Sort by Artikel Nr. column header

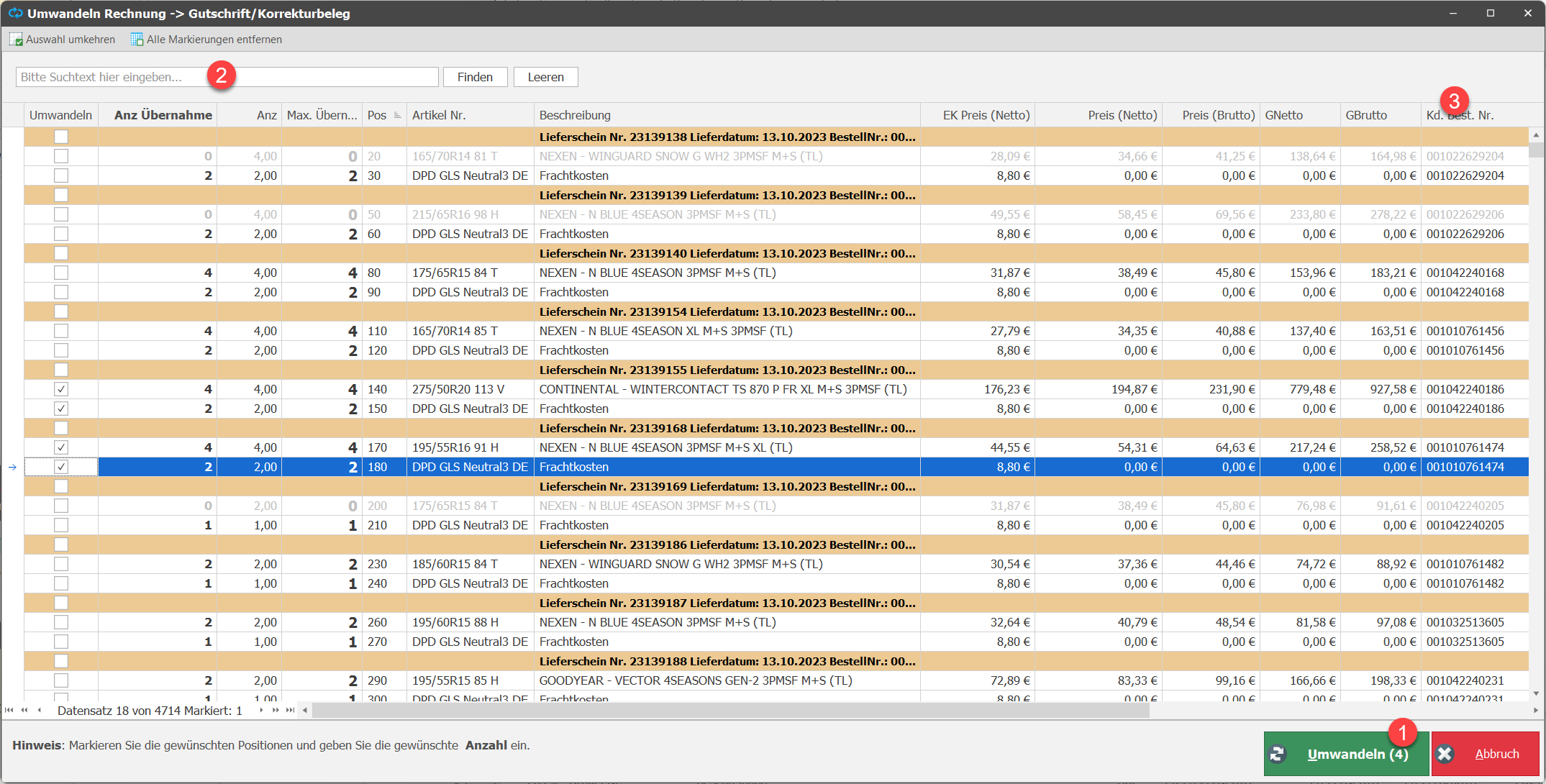[x=470, y=115]
